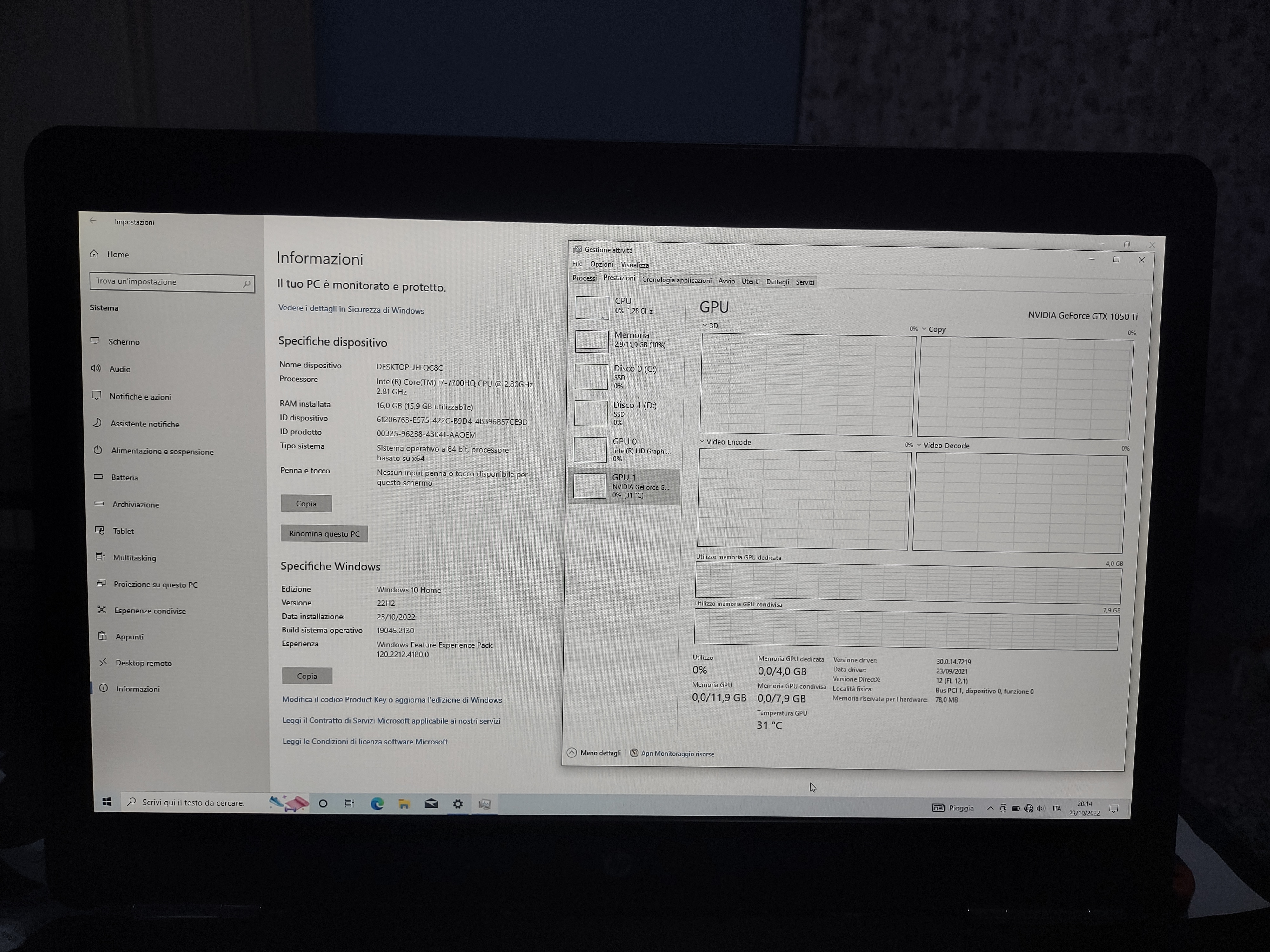Open the Batteria settings page
The image size is (1270, 952).
click(x=124, y=478)
